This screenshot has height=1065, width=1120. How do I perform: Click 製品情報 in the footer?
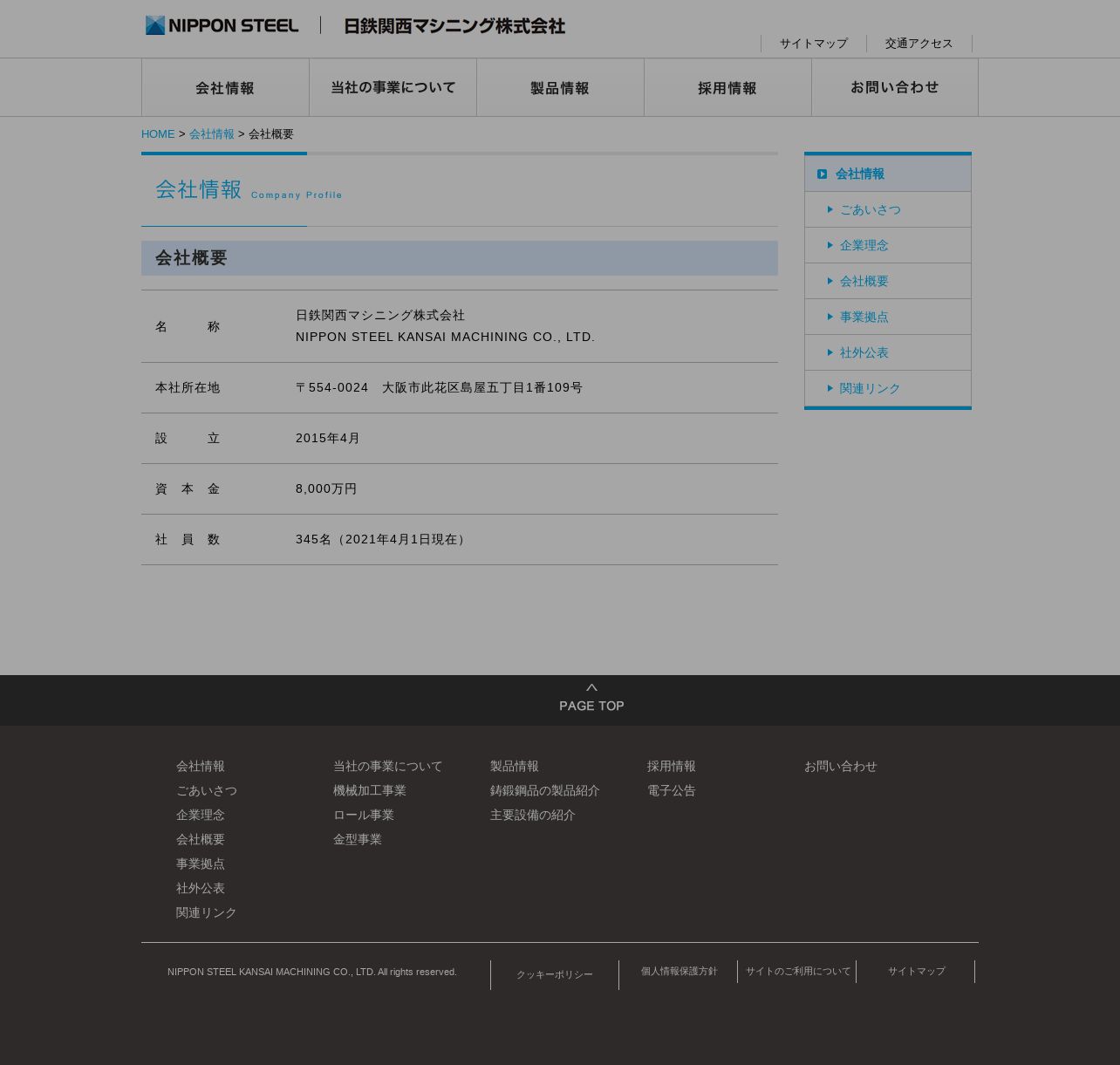pos(515,766)
